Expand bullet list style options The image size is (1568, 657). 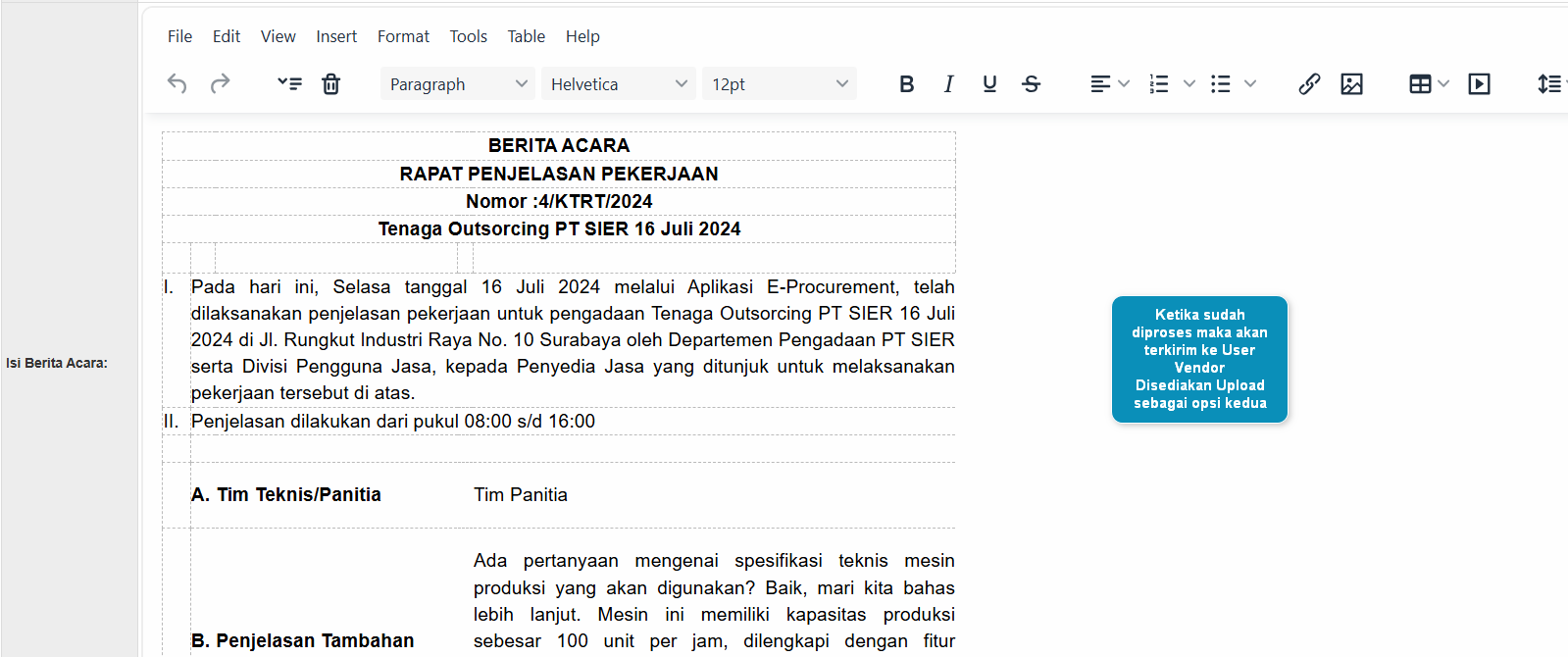[x=1250, y=84]
